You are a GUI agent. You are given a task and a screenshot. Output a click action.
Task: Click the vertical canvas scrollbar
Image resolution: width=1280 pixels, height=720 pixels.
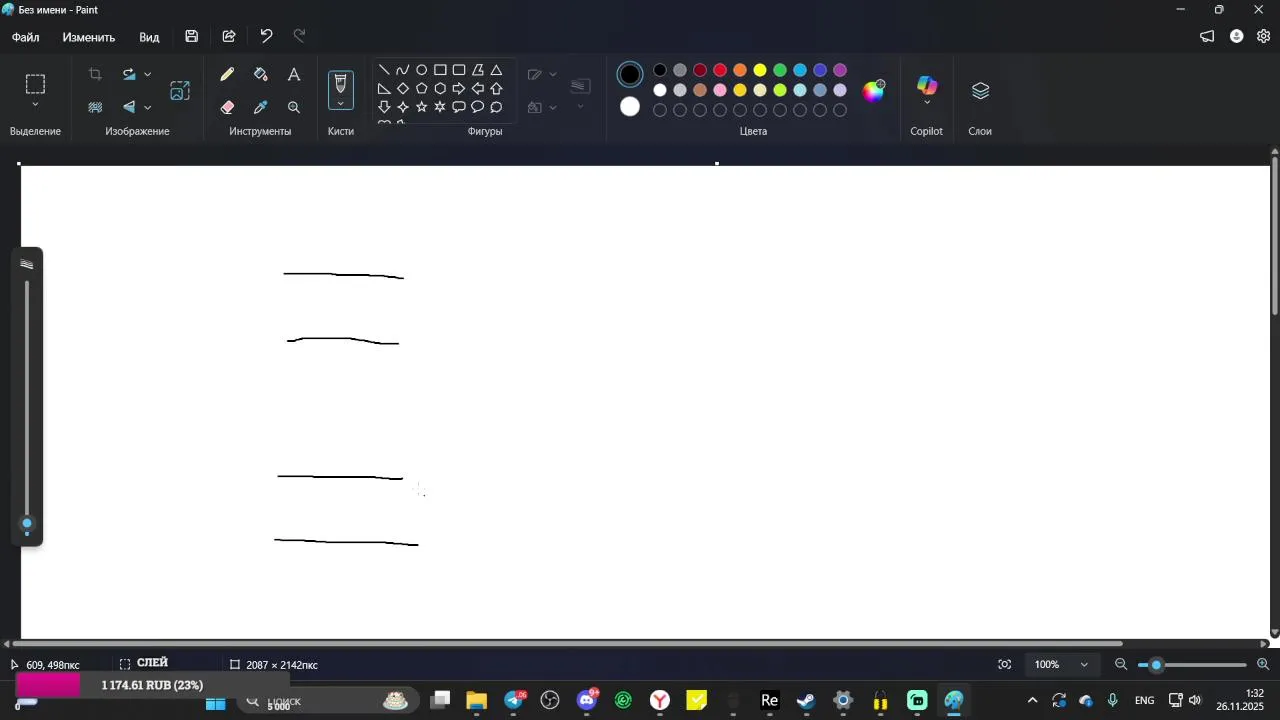coord(1274,237)
